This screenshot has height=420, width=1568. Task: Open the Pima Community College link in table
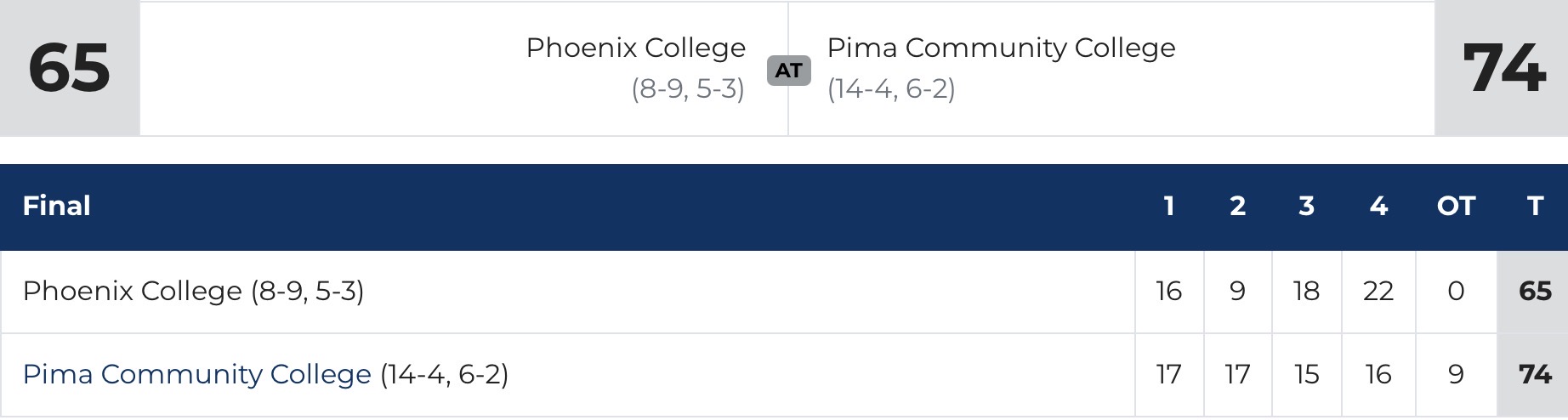[196, 374]
